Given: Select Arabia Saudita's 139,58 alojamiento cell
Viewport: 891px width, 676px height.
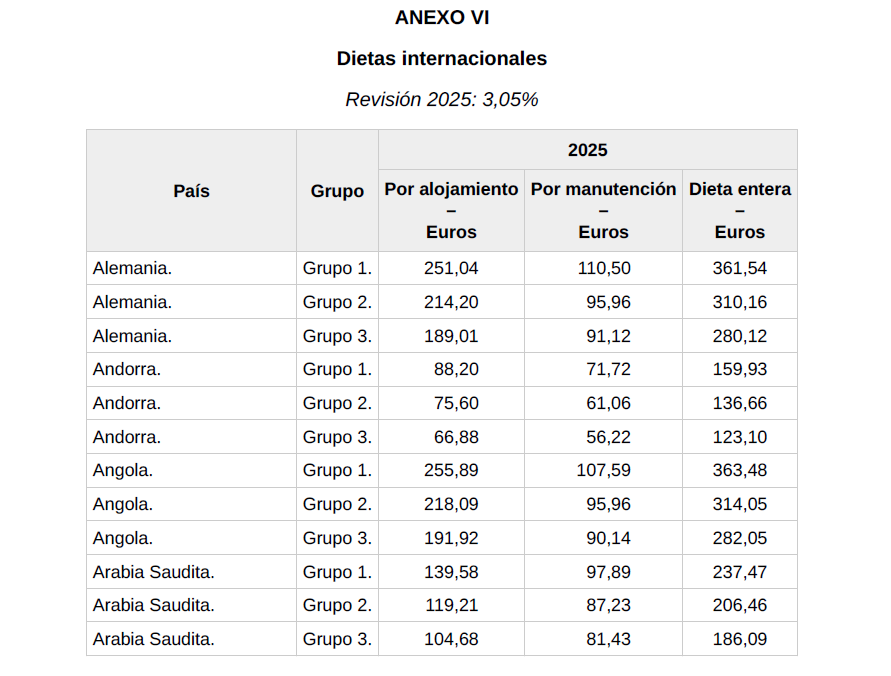Looking at the screenshot, I should [x=452, y=572].
